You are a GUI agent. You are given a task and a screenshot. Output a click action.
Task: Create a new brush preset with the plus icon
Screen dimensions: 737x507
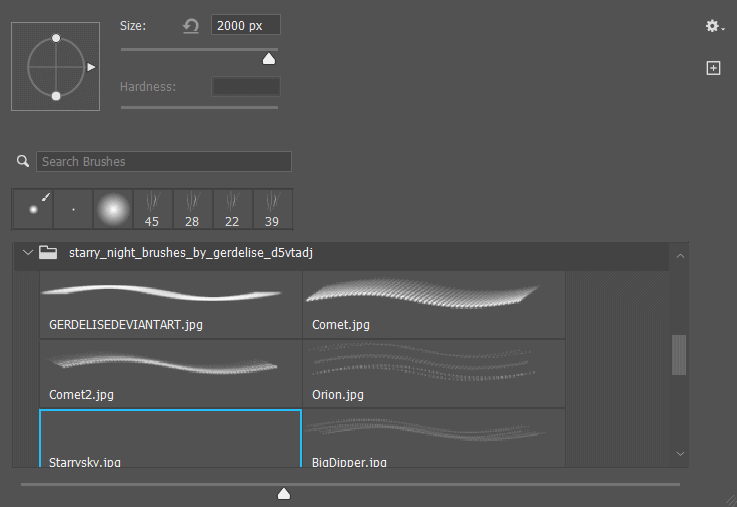click(x=713, y=68)
